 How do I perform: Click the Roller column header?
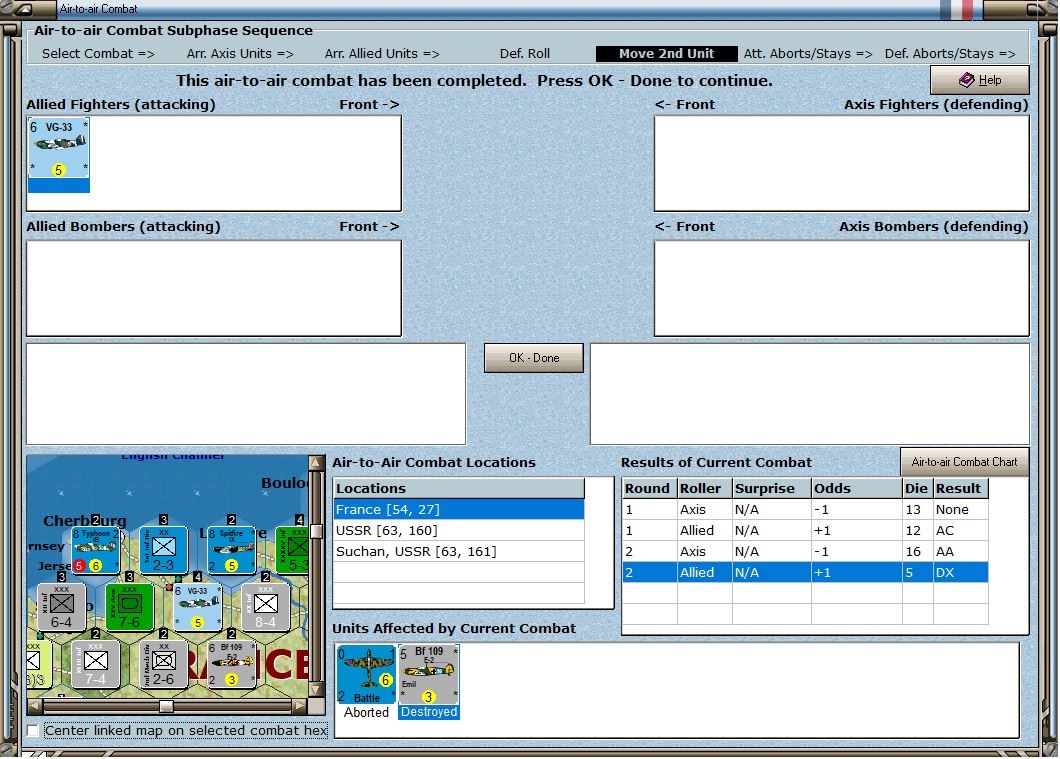[x=704, y=488]
